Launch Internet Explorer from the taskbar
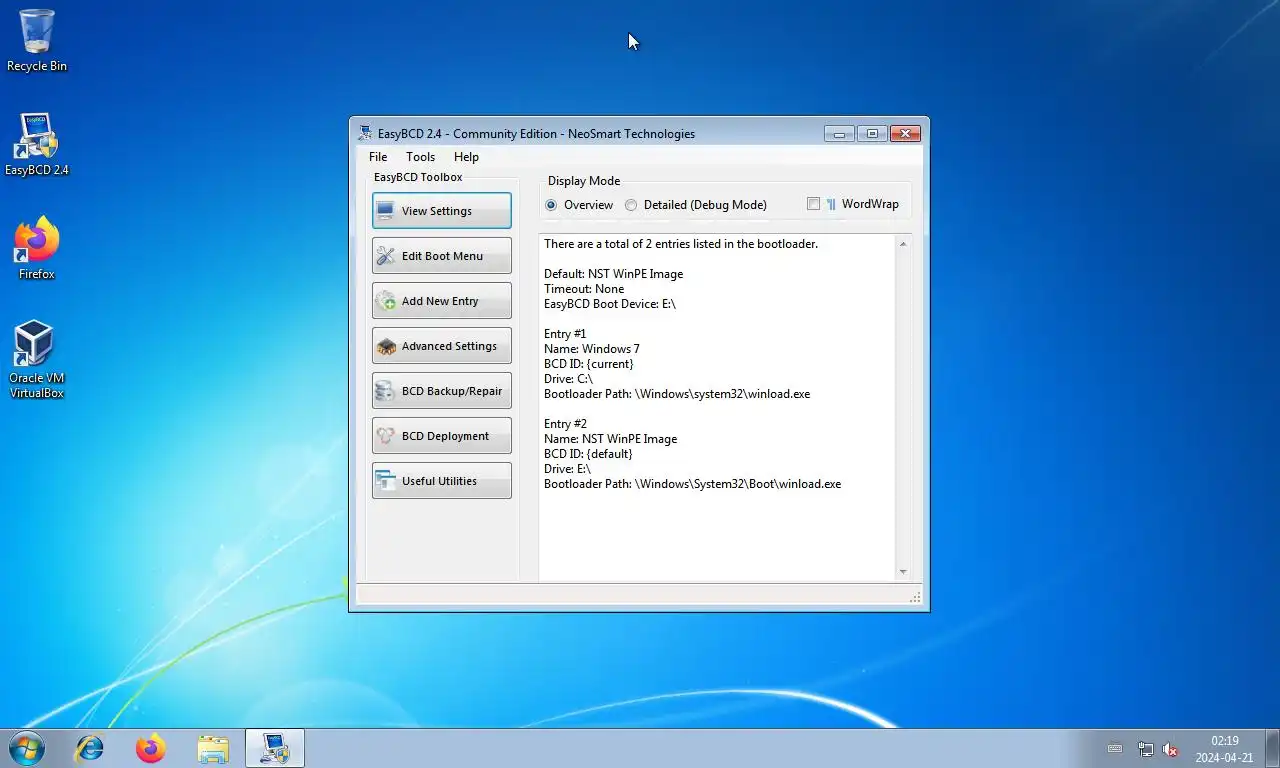Image resolution: width=1280 pixels, height=768 pixels. coord(90,748)
